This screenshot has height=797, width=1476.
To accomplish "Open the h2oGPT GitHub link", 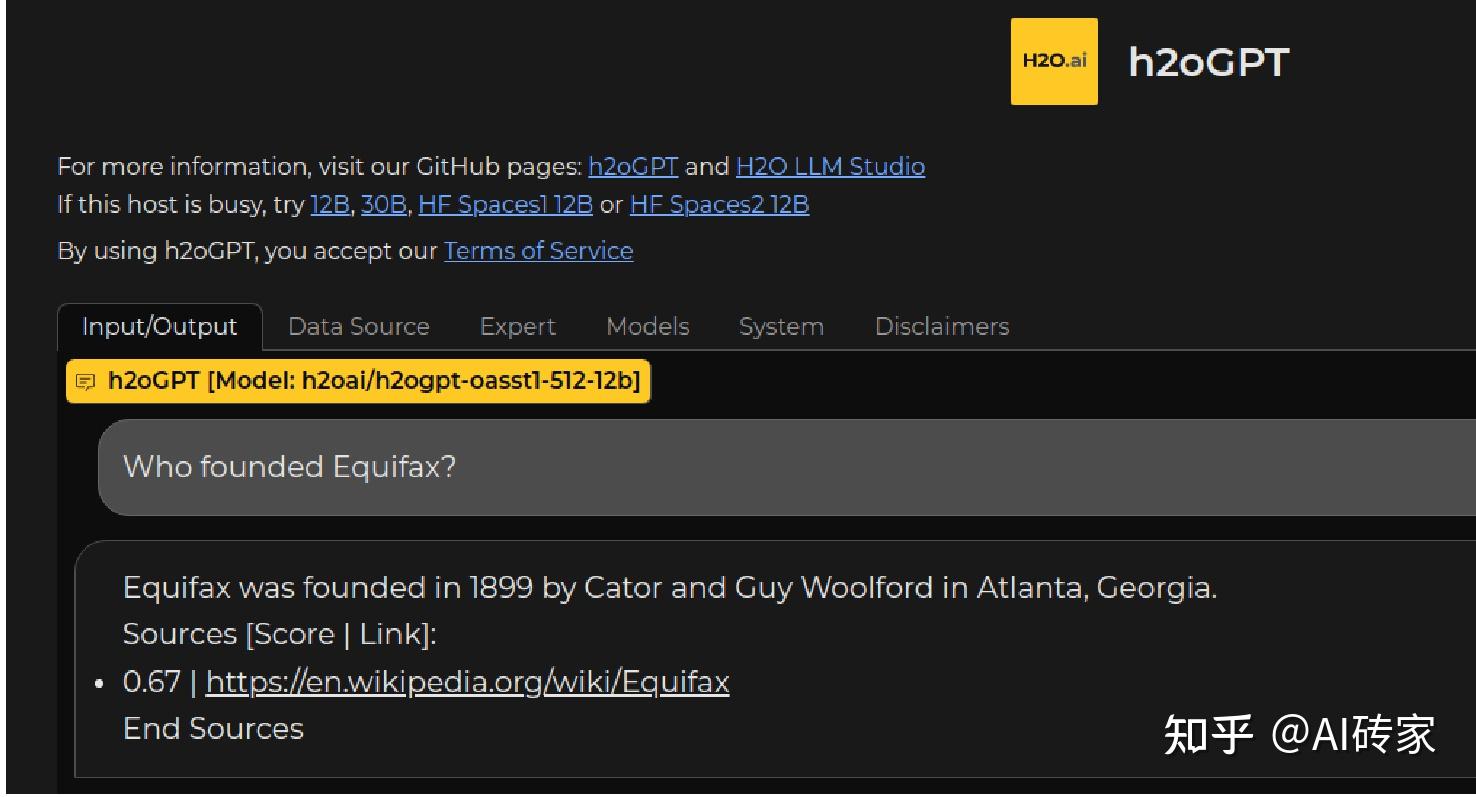I will 633,166.
